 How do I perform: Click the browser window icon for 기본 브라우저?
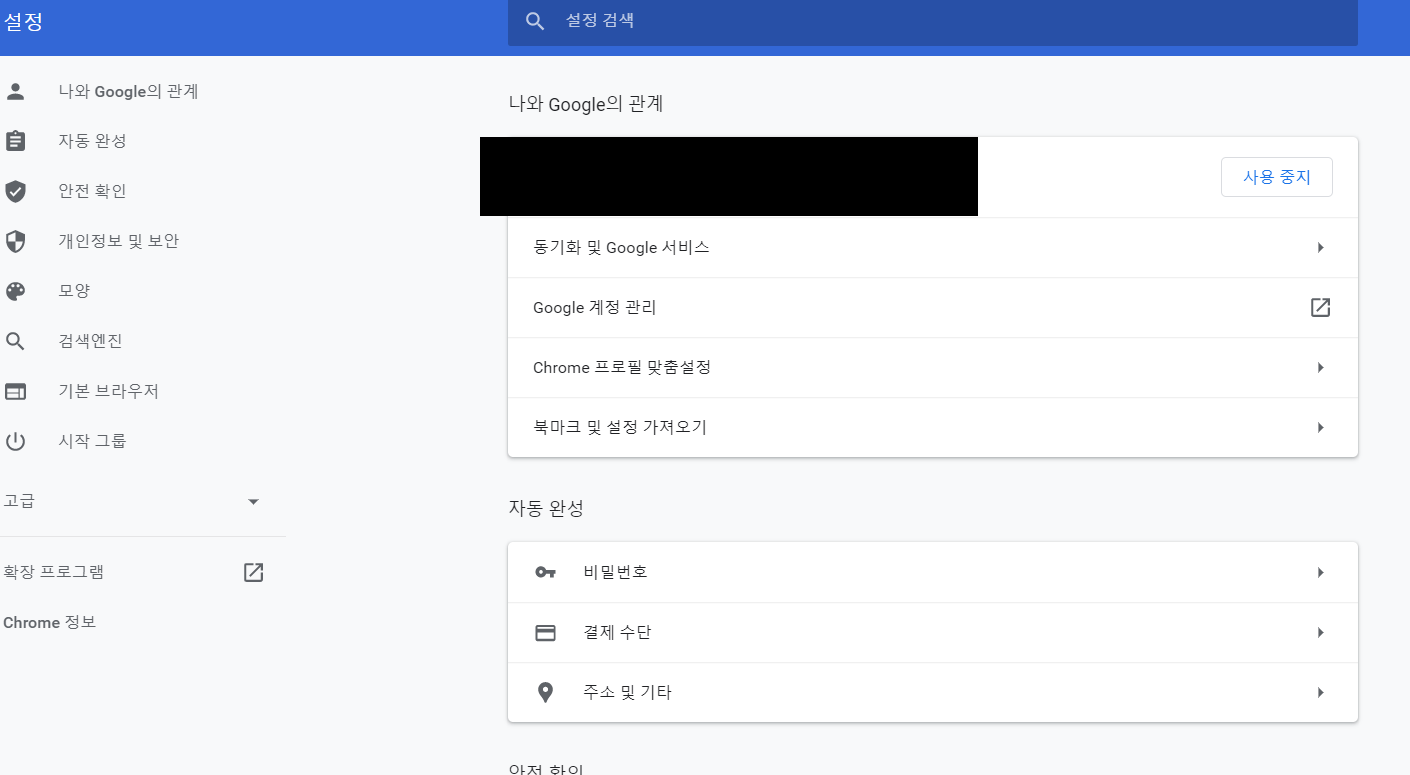15,391
